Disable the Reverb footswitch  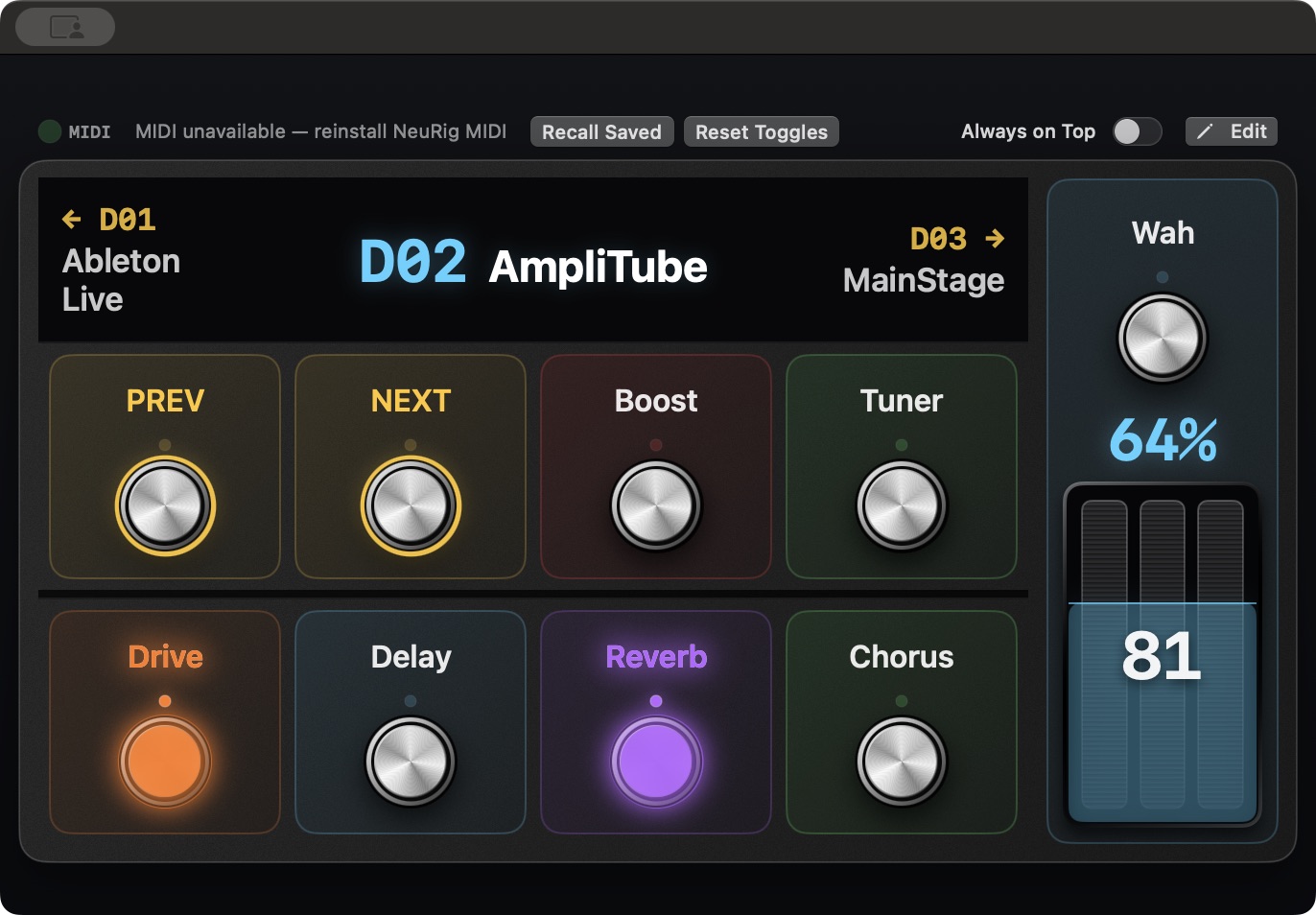(656, 762)
